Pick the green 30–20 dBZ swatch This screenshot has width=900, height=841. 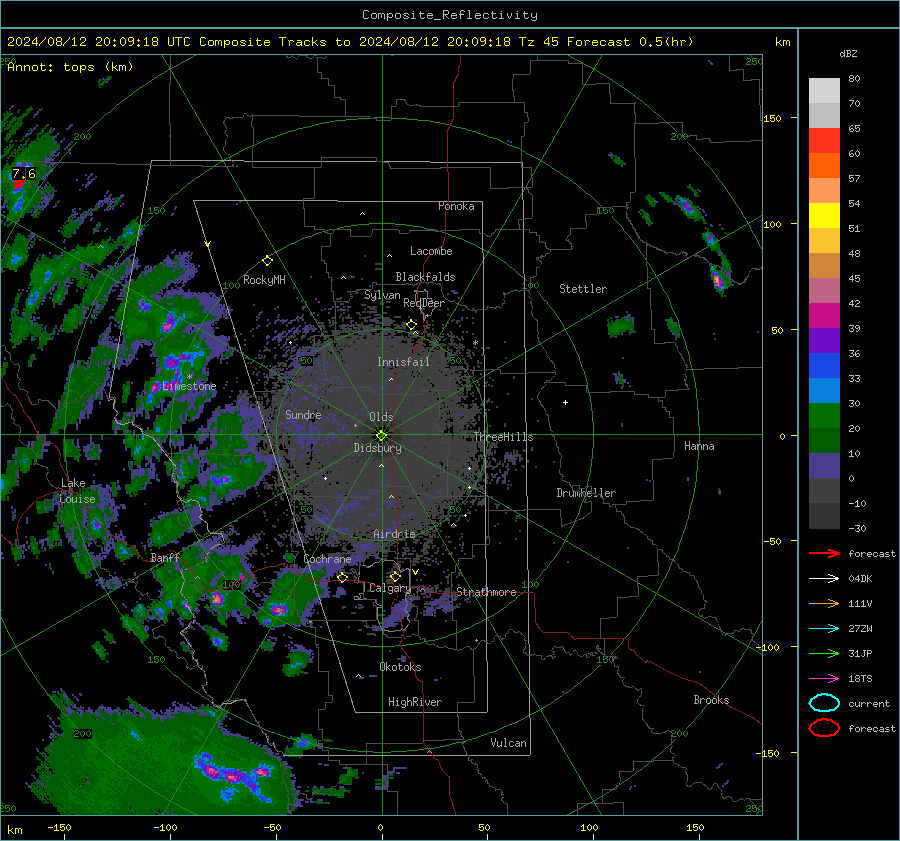[x=824, y=416]
